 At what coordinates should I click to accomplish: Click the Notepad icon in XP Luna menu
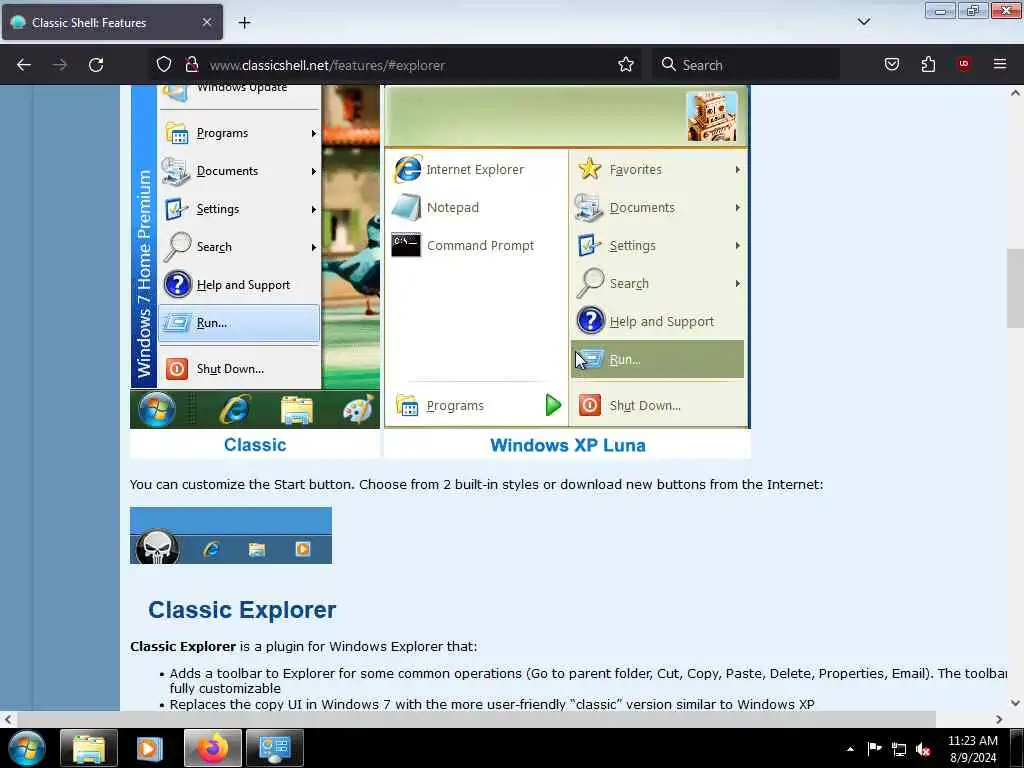(x=406, y=208)
